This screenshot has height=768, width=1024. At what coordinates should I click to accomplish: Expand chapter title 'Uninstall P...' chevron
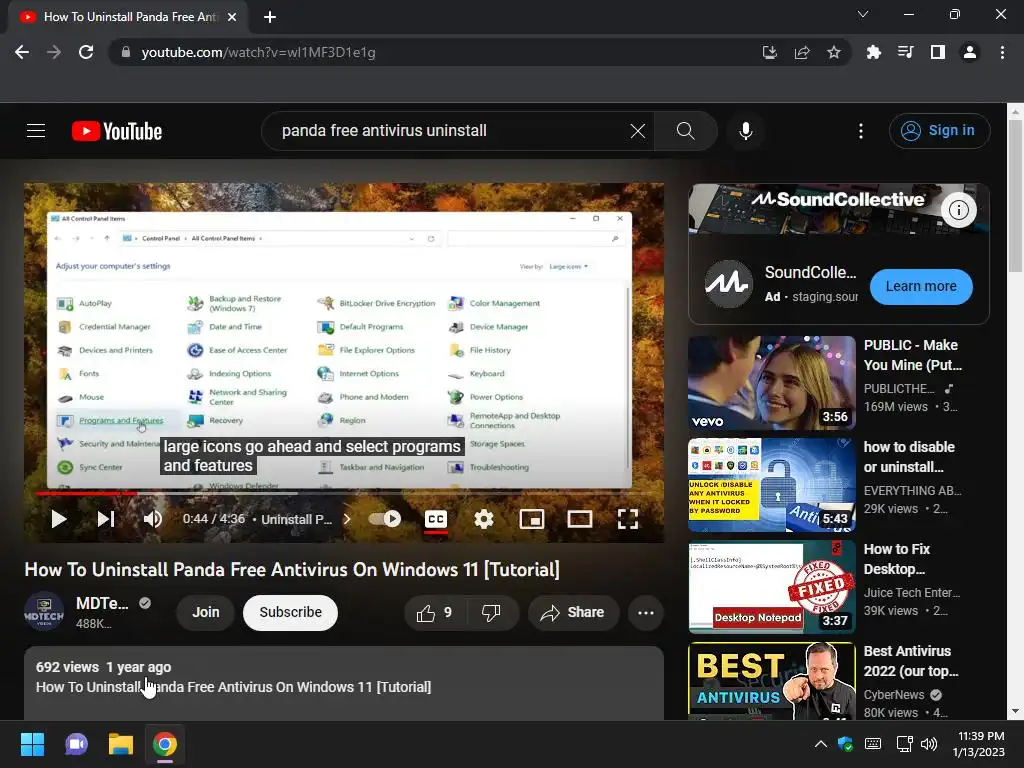[x=347, y=519]
